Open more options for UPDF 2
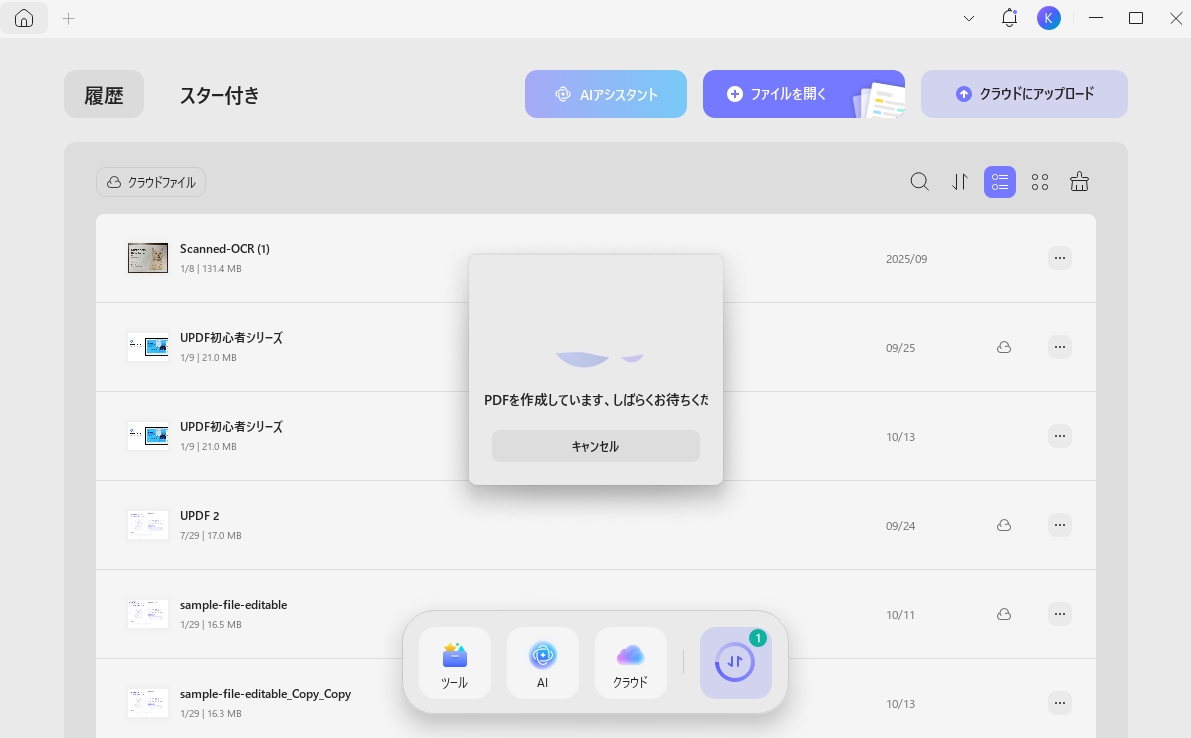The height and width of the screenshot is (738, 1191). point(1060,525)
